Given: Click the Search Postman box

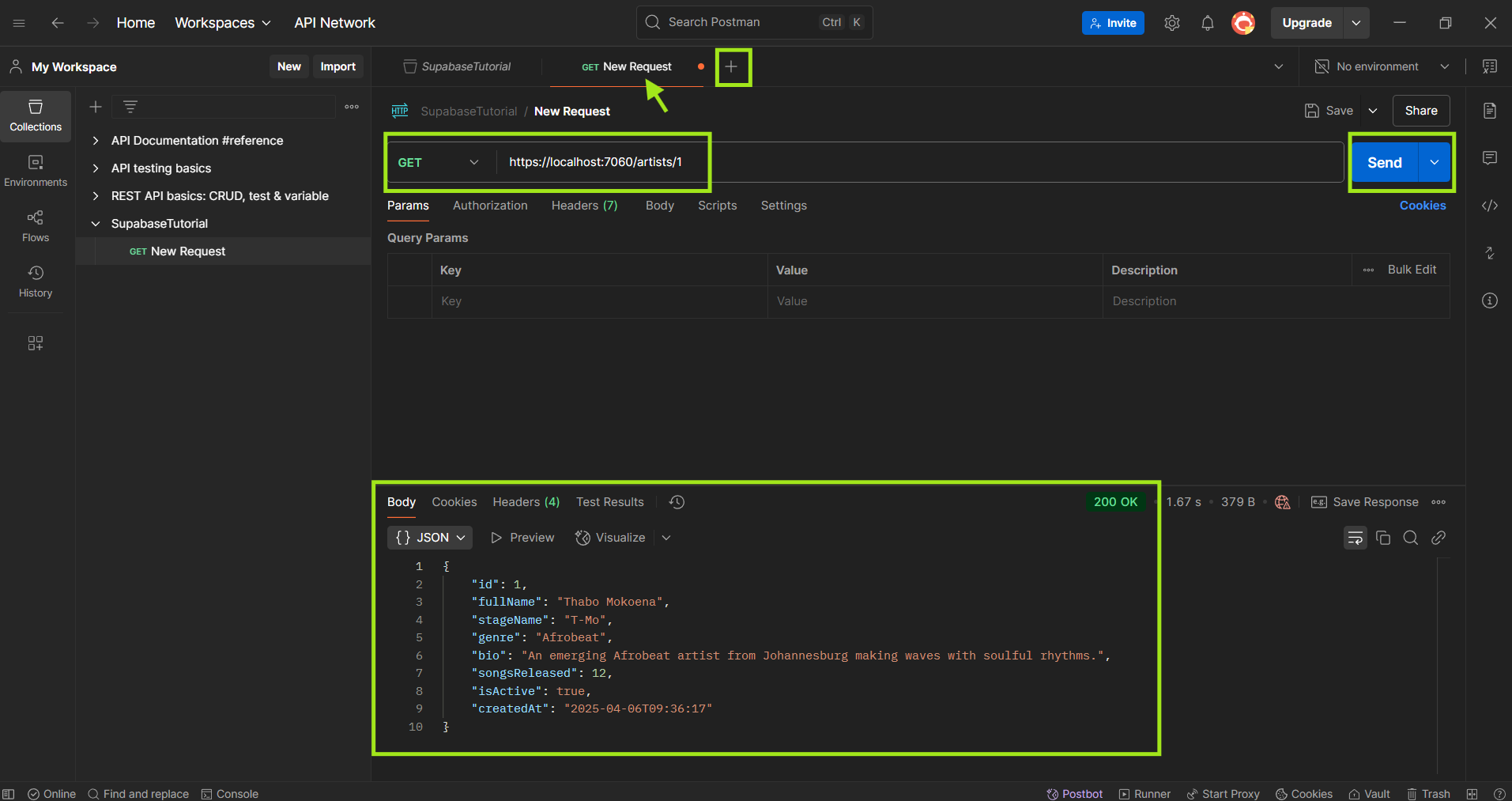Looking at the screenshot, I should pos(754,22).
